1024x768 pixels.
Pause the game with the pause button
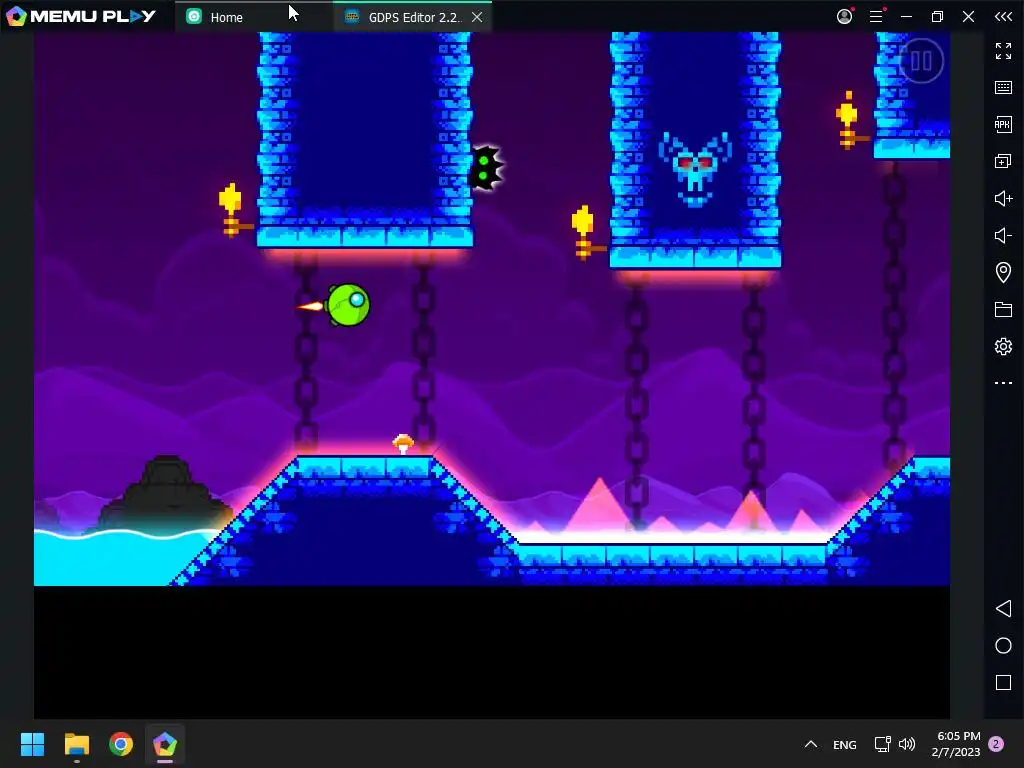click(x=921, y=61)
